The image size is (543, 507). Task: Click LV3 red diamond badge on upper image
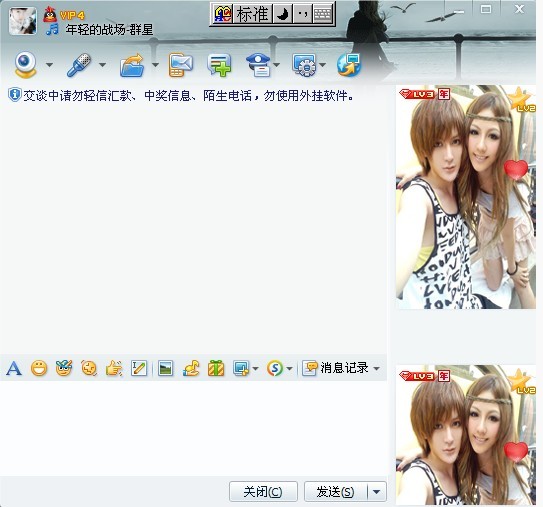click(x=416, y=94)
